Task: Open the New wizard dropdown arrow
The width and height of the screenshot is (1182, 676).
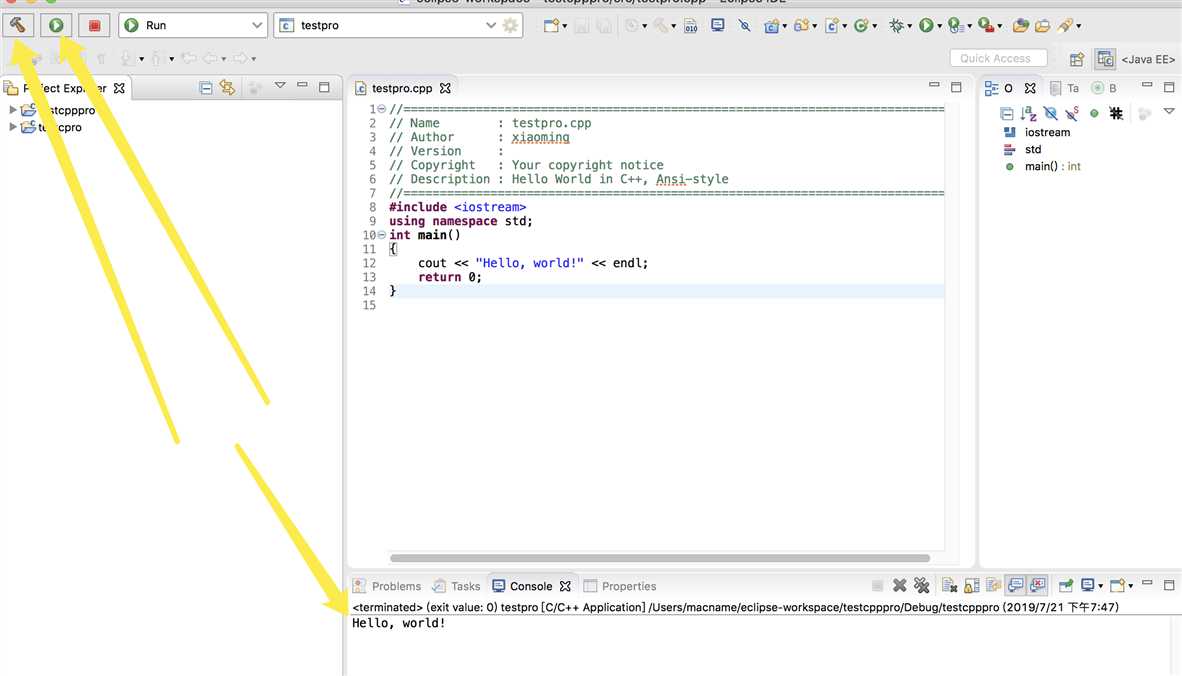Action: pyautogui.click(x=565, y=26)
